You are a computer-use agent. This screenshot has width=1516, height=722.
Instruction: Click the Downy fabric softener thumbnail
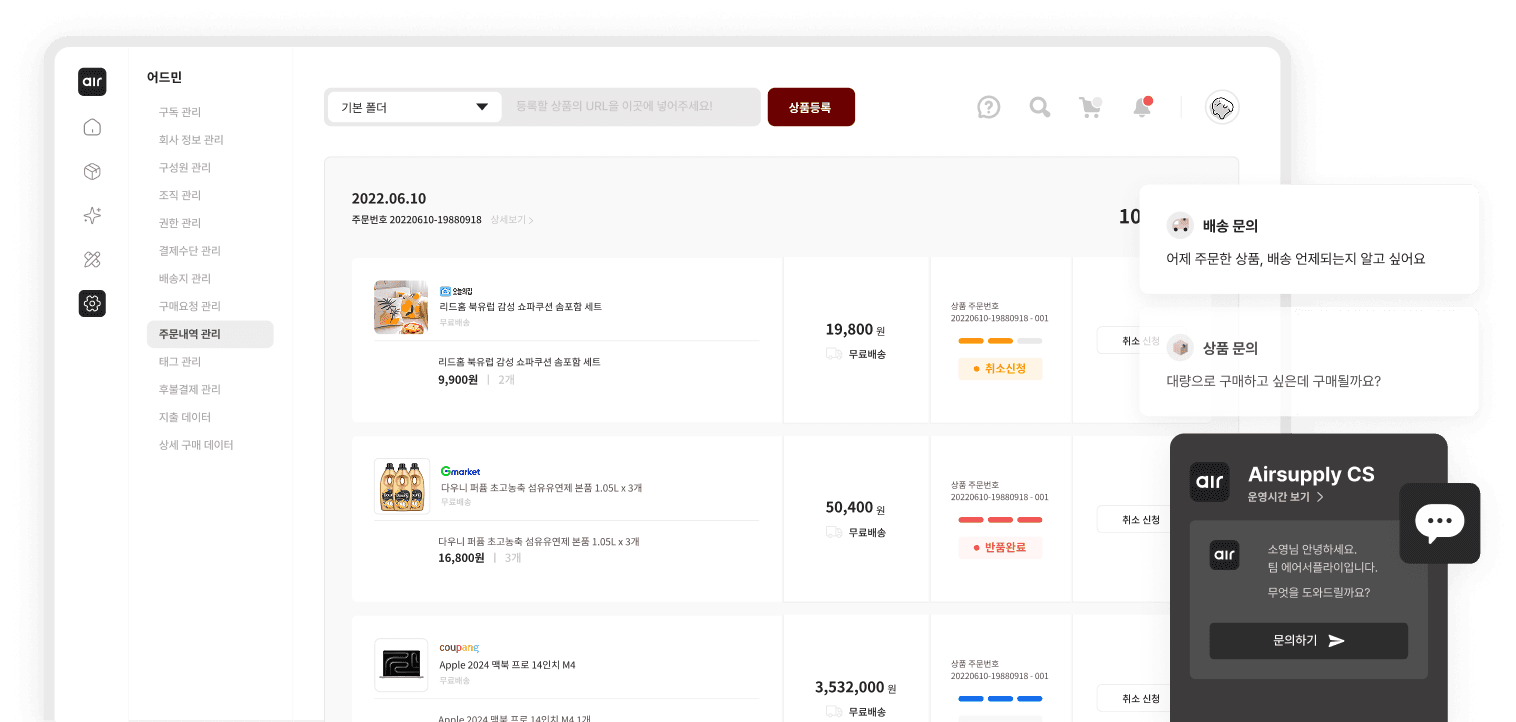[401, 486]
